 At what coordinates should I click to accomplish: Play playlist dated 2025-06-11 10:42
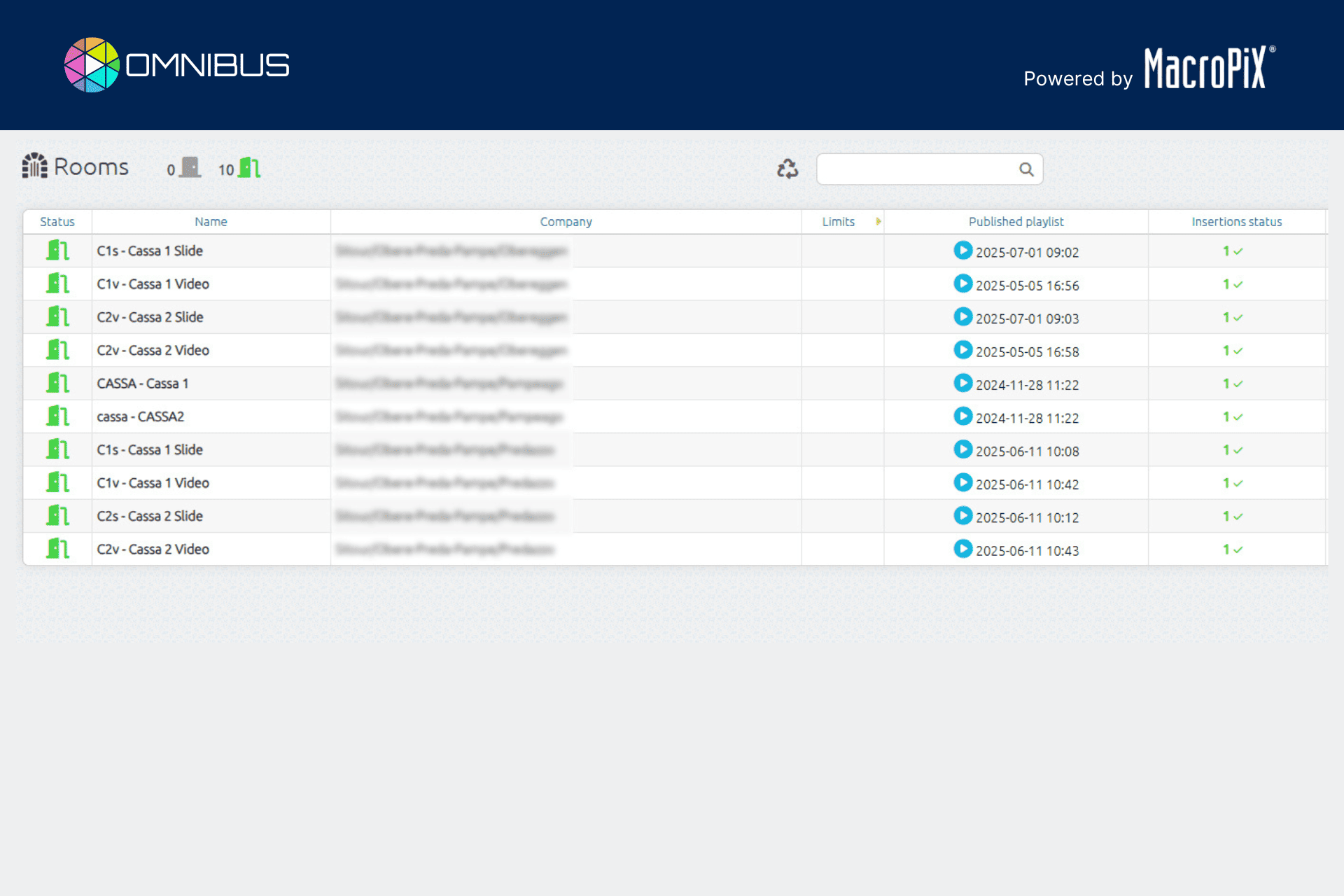[963, 482]
